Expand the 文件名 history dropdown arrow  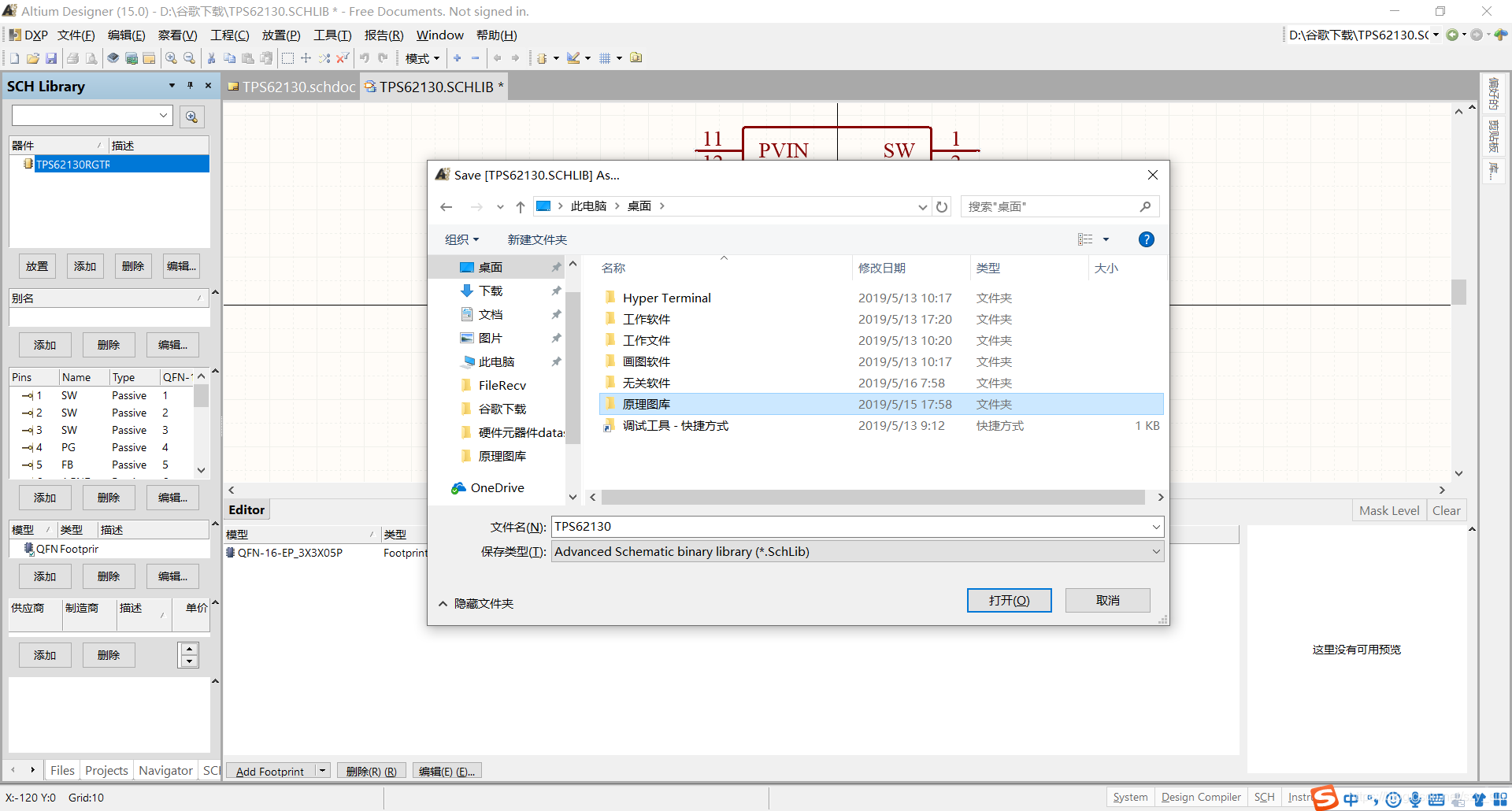[x=1156, y=527]
